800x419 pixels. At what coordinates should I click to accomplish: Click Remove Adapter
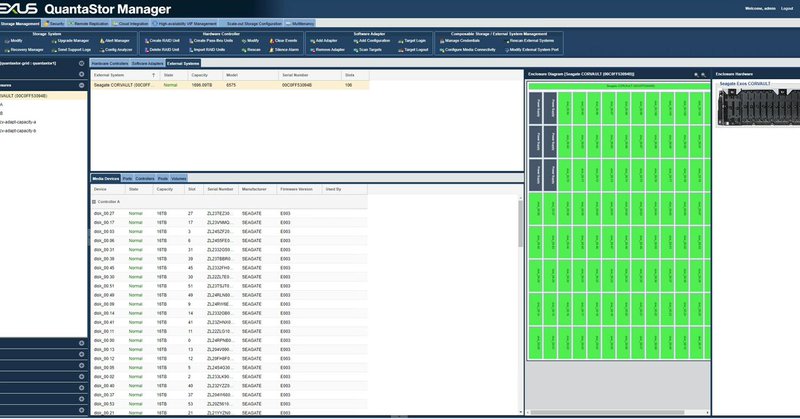[x=327, y=50]
